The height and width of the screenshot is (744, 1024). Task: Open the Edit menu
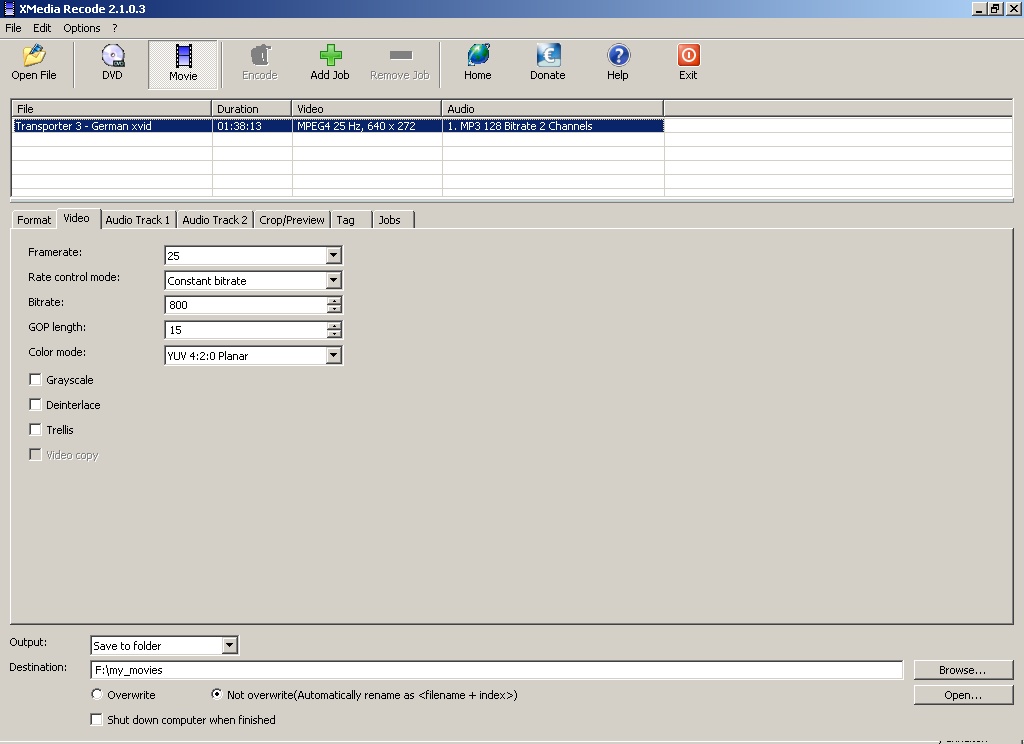[x=42, y=28]
